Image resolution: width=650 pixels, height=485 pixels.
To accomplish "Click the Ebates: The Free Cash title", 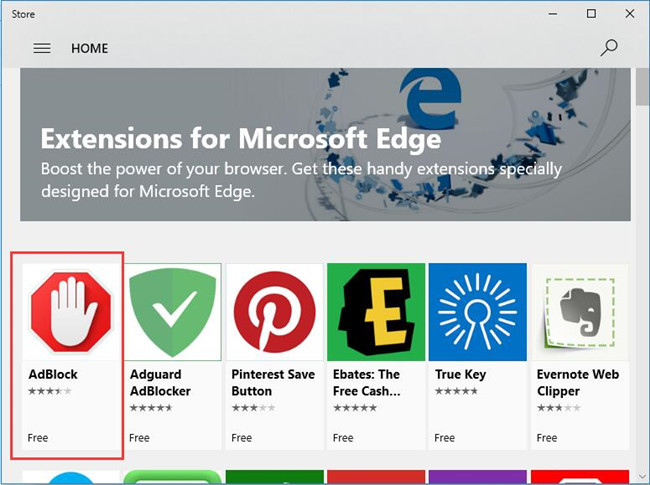I will coord(366,383).
